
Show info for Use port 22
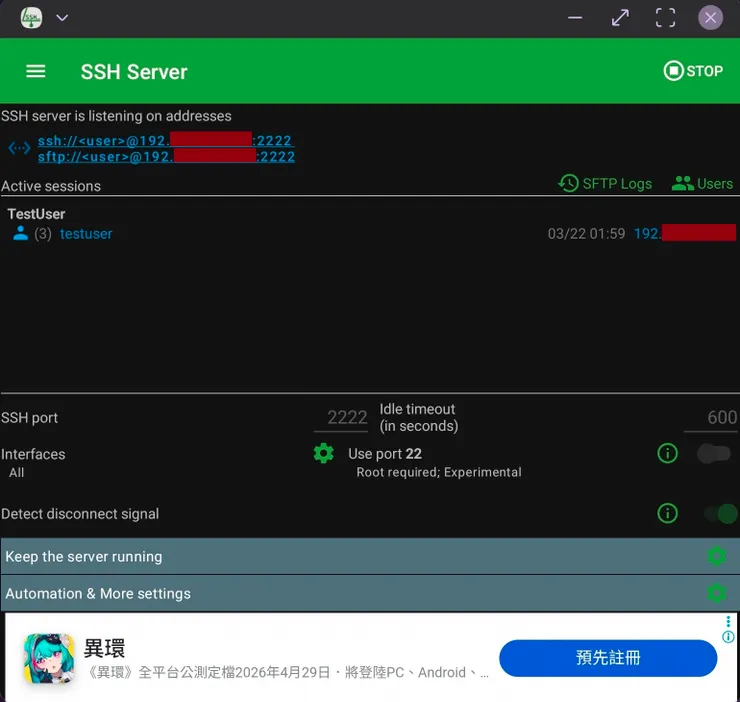coord(667,453)
